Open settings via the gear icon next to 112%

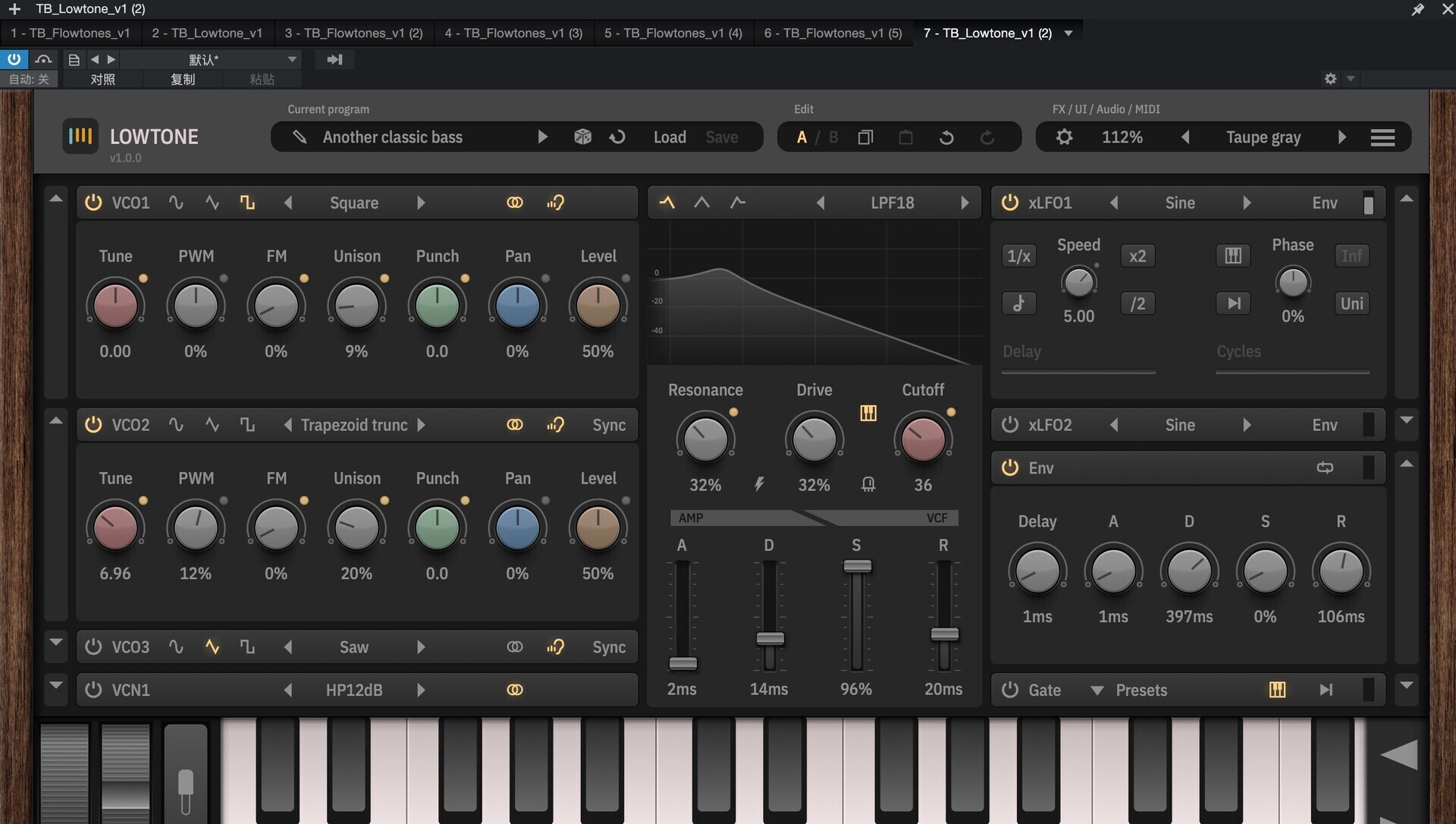(1065, 137)
